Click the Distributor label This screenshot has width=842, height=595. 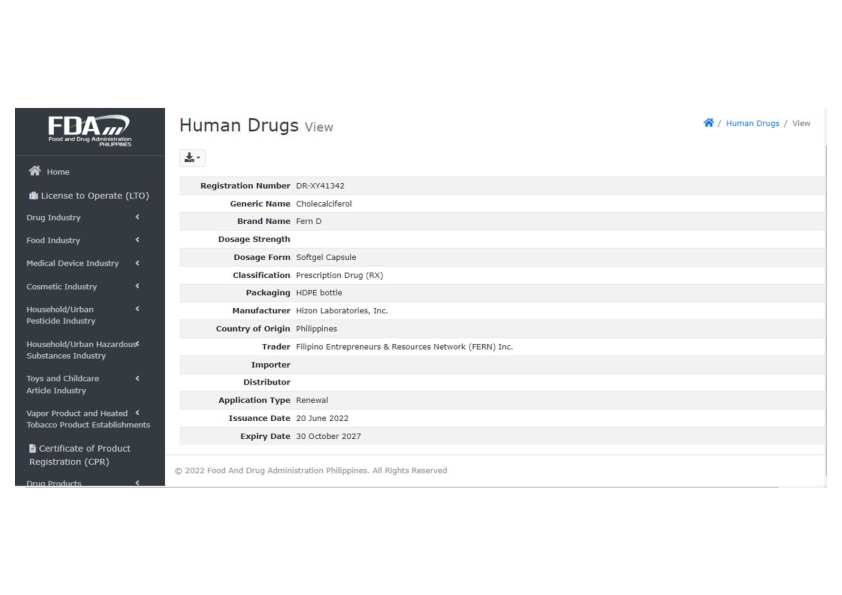pyautogui.click(x=266, y=382)
